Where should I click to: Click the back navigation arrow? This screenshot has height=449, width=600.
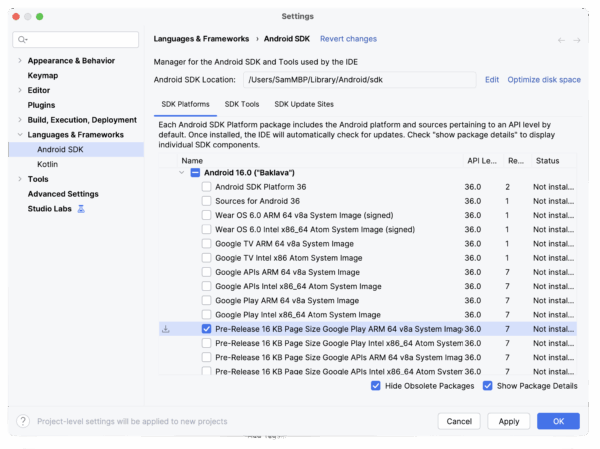[x=561, y=40]
